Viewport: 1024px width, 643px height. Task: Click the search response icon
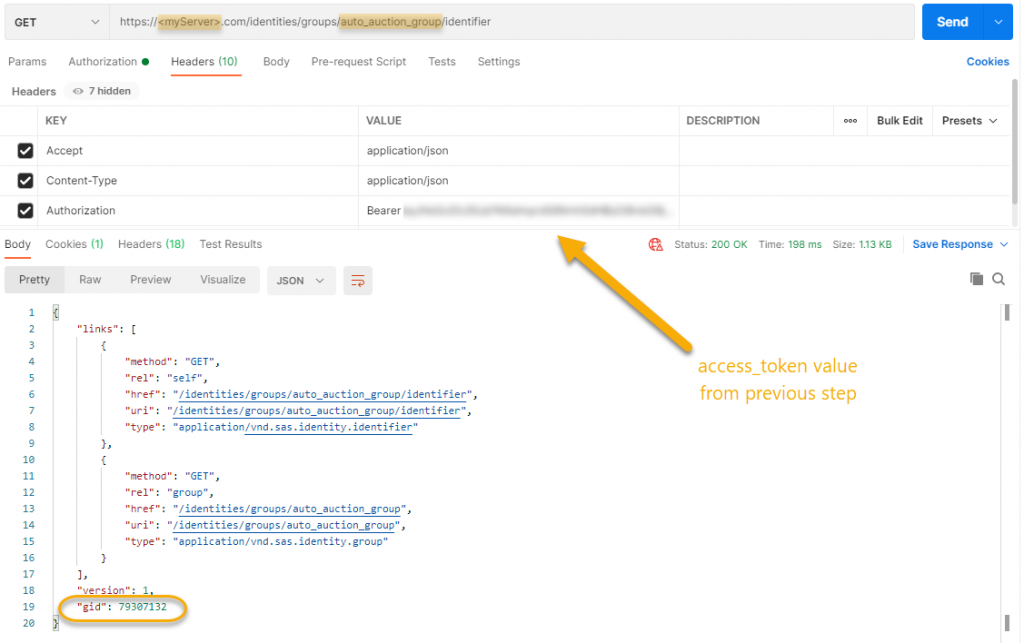tap(999, 279)
